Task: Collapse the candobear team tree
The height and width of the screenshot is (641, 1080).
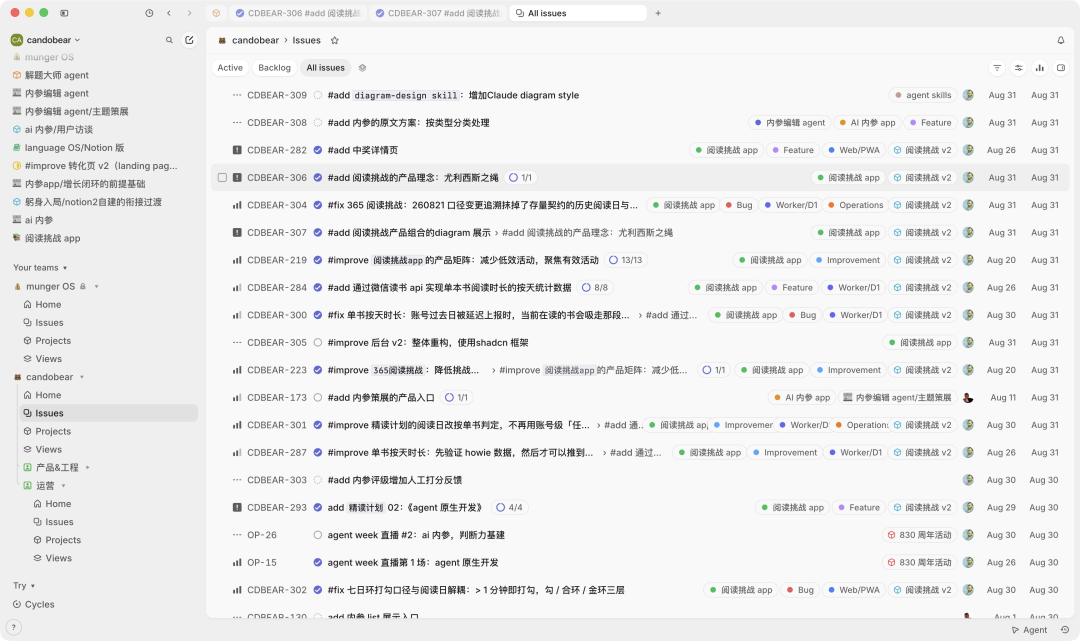Action: [x=82, y=377]
